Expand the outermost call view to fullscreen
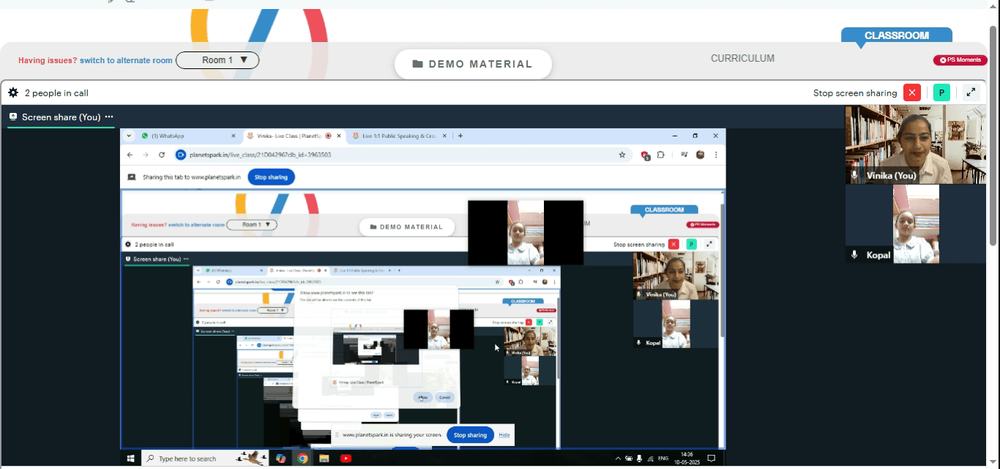The width and height of the screenshot is (1000, 469). click(x=971, y=93)
